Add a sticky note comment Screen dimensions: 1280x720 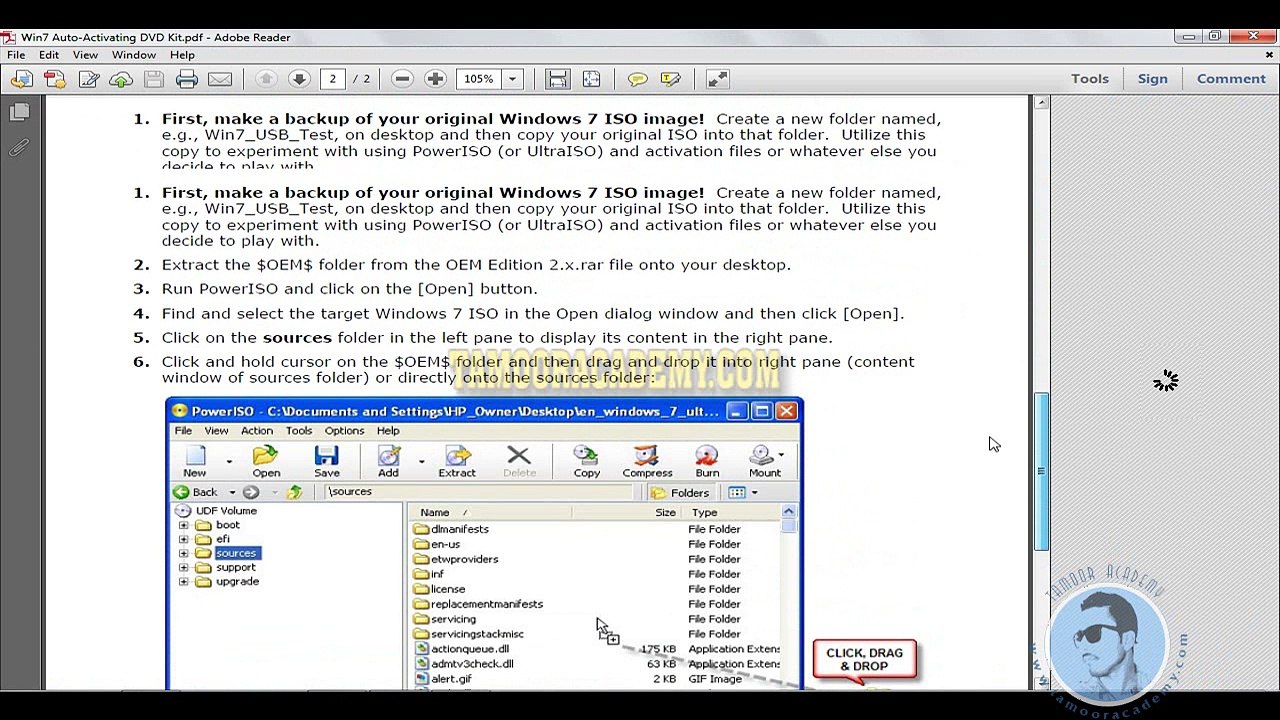(637, 79)
